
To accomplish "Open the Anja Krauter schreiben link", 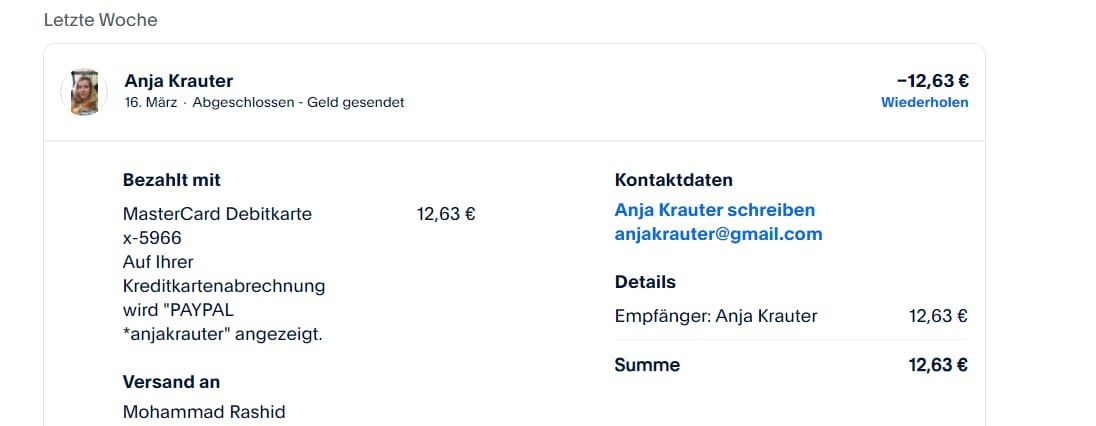I will click(714, 210).
